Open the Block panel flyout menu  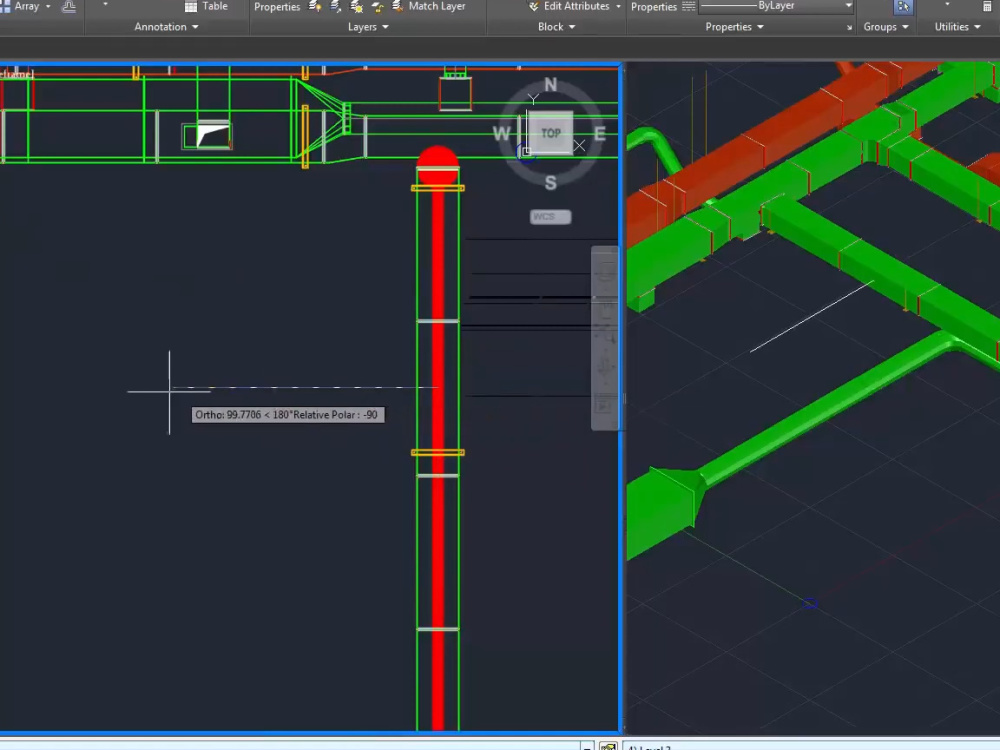(554, 27)
